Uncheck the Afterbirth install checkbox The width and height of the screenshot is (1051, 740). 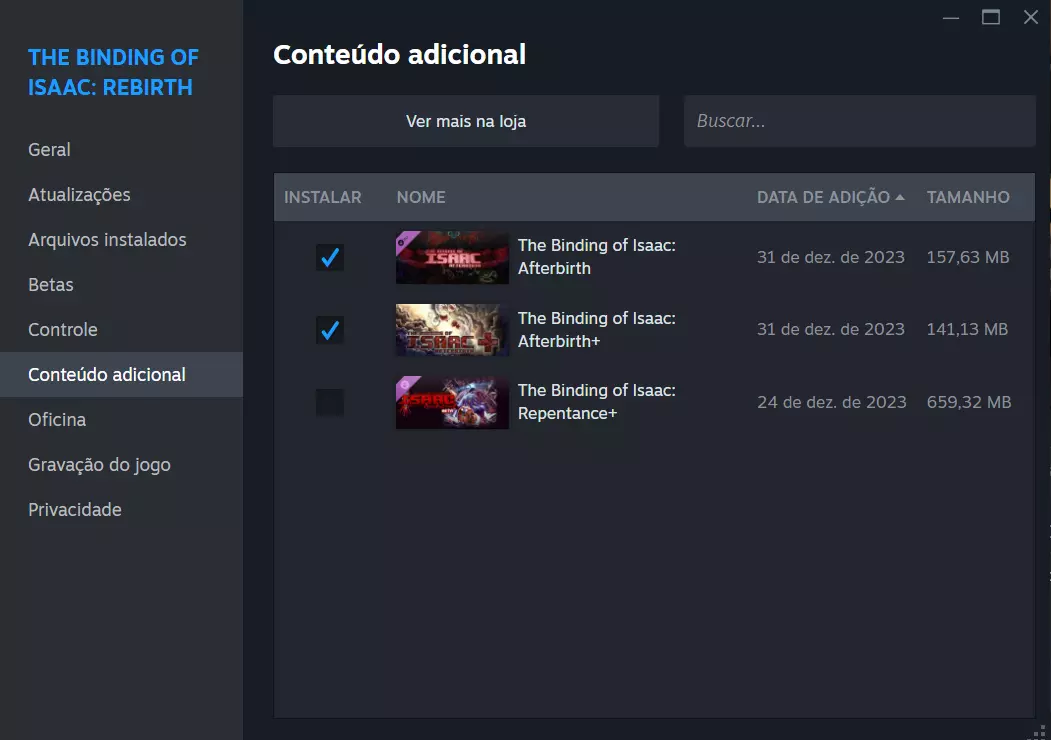tap(330, 257)
